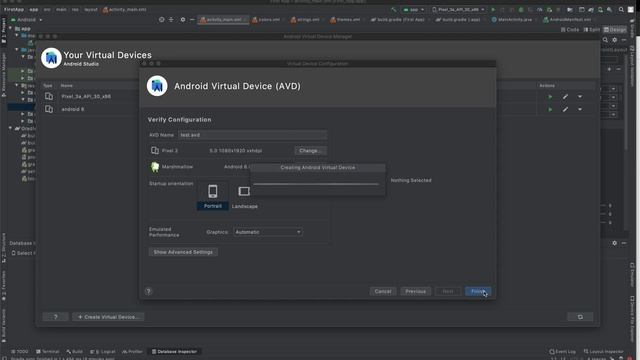Click the AVD Name input field
Image resolution: width=640 pixels, height=360 pixels.
point(252,135)
